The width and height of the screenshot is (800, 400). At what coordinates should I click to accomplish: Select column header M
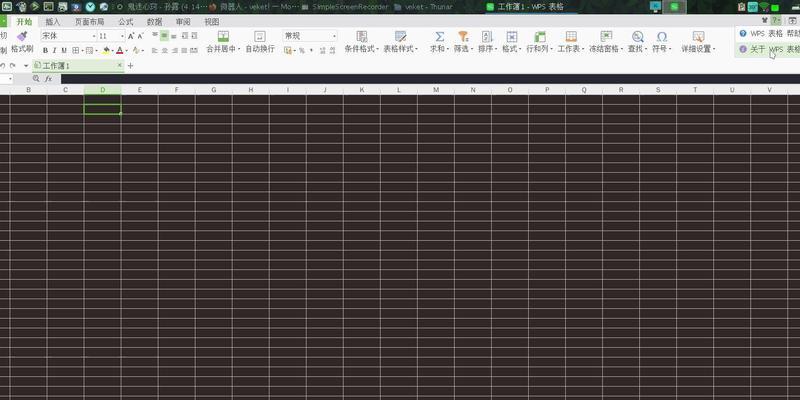coord(436,90)
